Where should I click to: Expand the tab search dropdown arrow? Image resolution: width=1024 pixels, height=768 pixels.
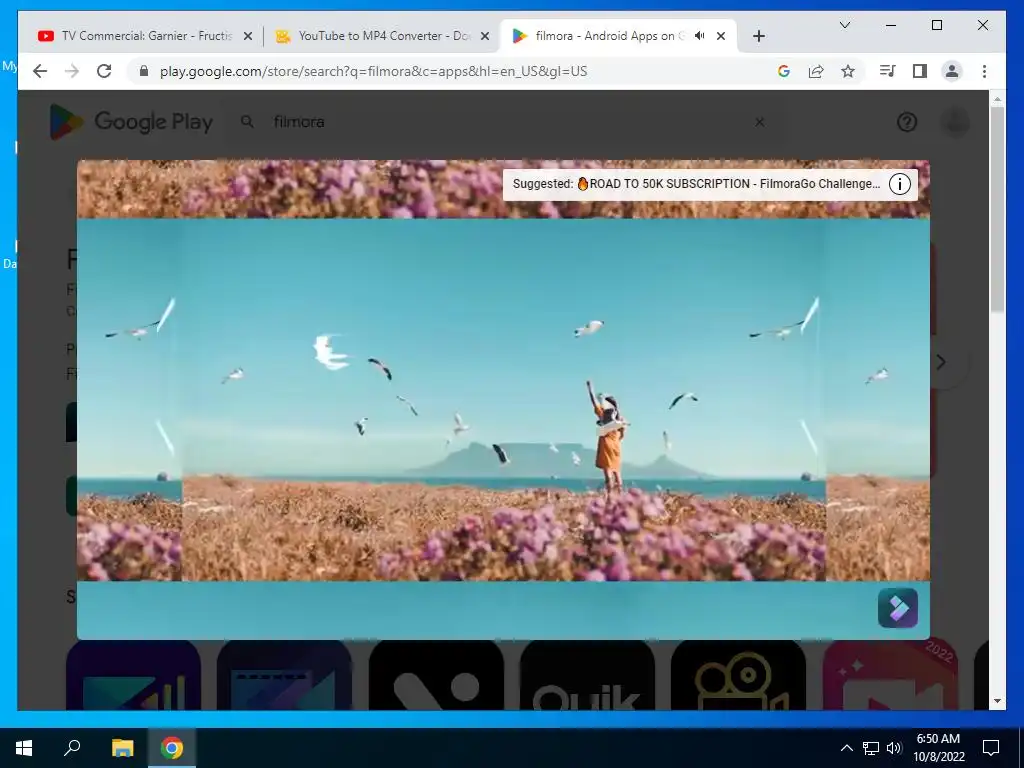[844, 25]
